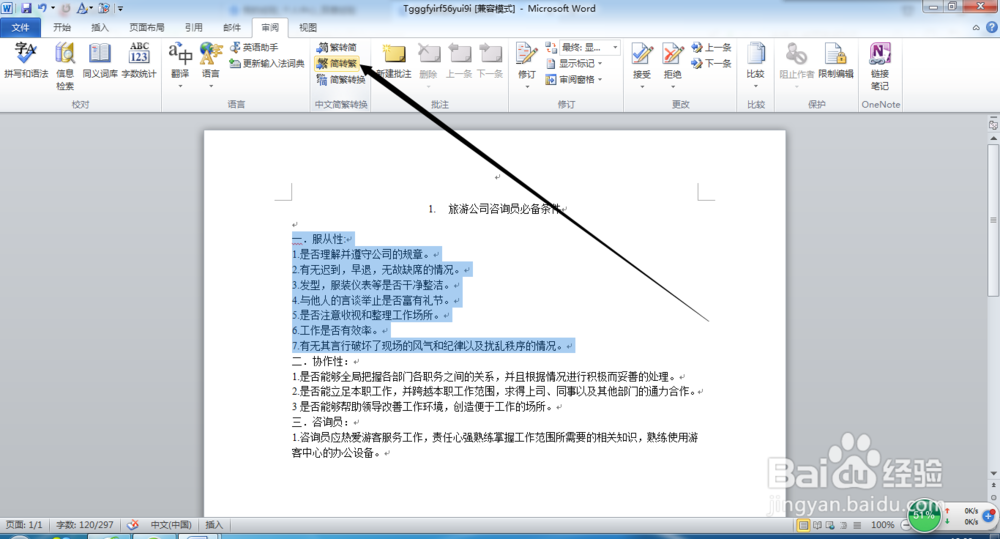Click the Delete comment (删除) button

click(x=429, y=64)
